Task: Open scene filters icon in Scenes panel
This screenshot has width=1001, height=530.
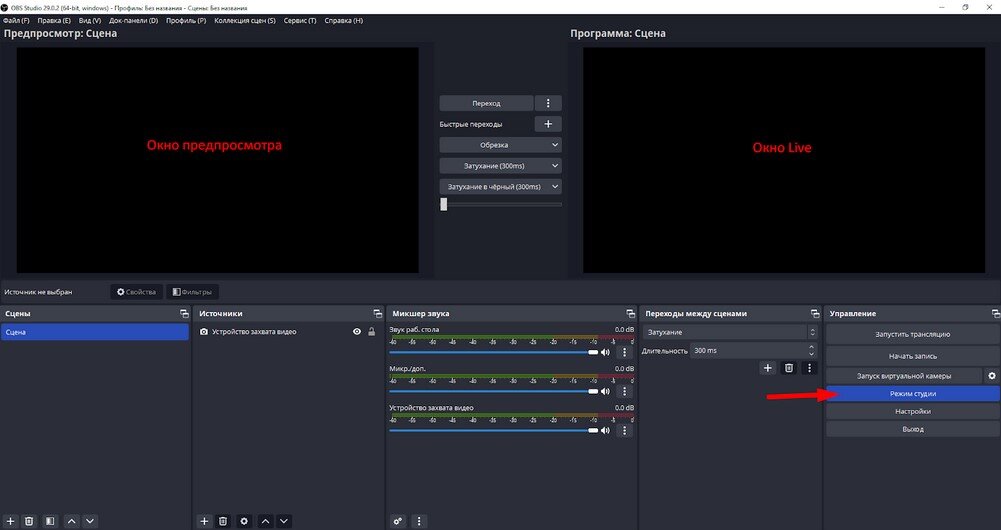Action: click(x=50, y=521)
